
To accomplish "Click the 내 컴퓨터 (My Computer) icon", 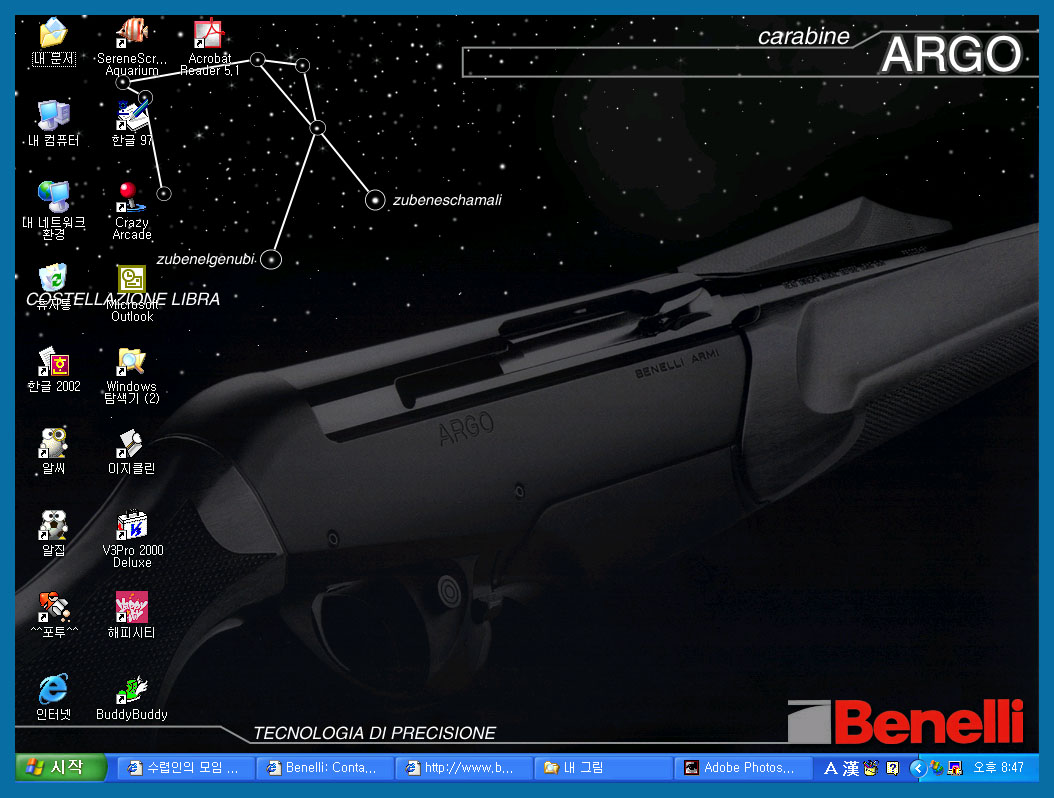I will coord(53,115).
